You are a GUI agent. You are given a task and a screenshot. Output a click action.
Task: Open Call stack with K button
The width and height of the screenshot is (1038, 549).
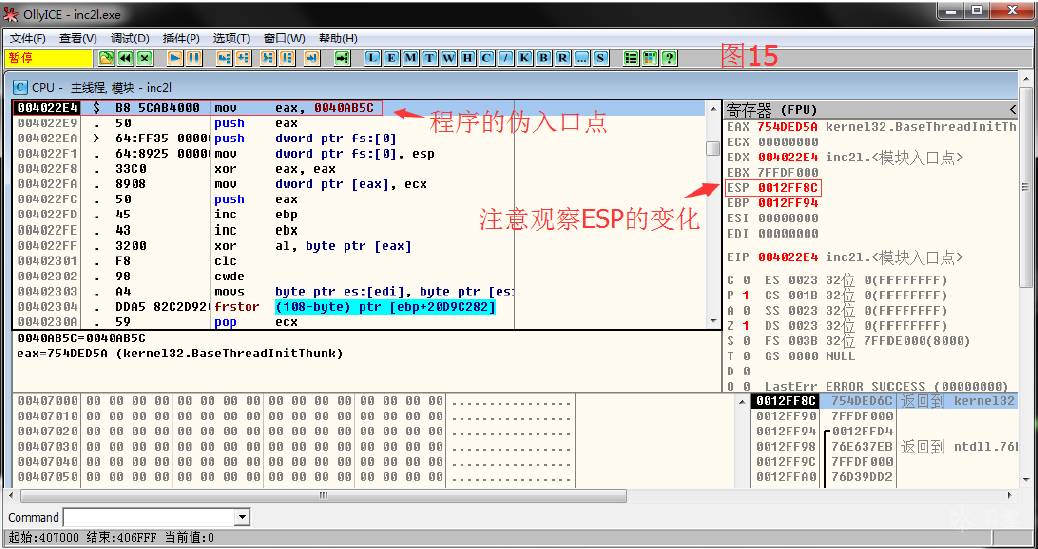(524, 58)
